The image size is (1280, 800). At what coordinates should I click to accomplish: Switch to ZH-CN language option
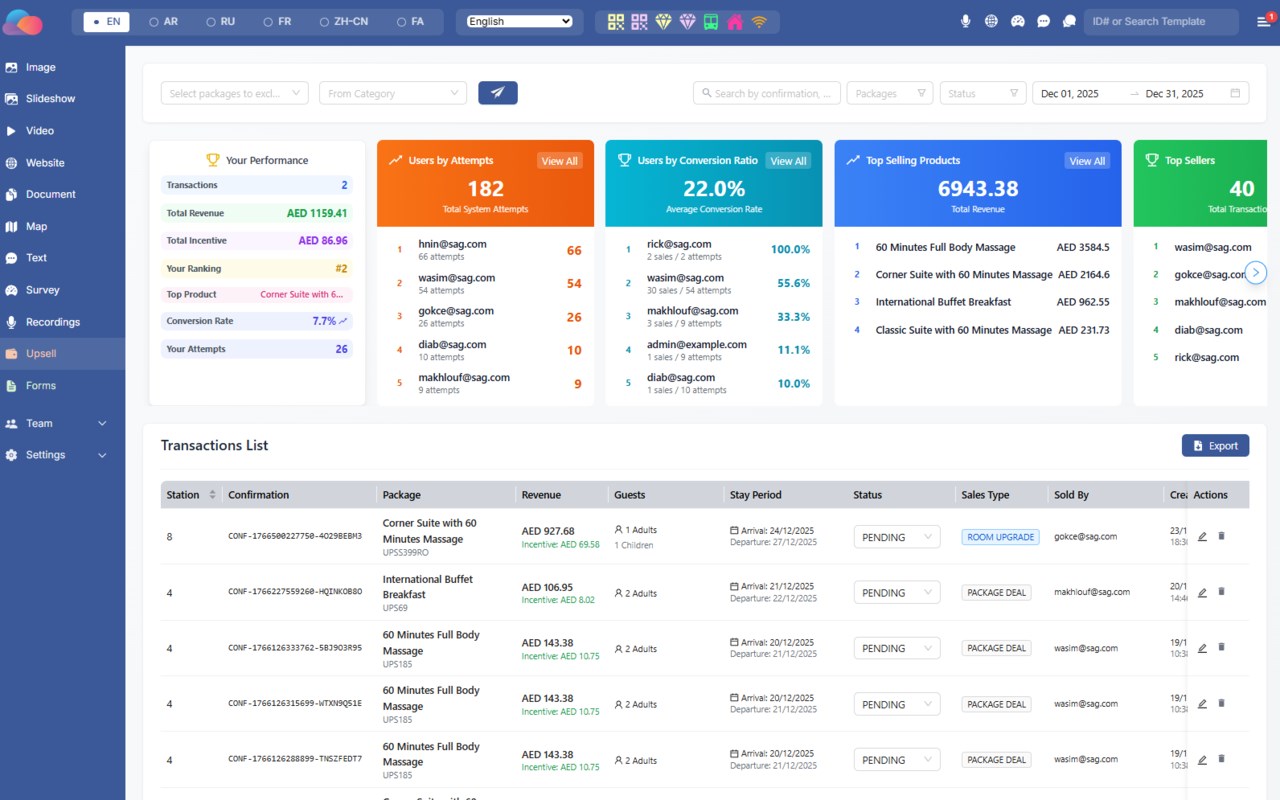pyautogui.click(x=345, y=21)
